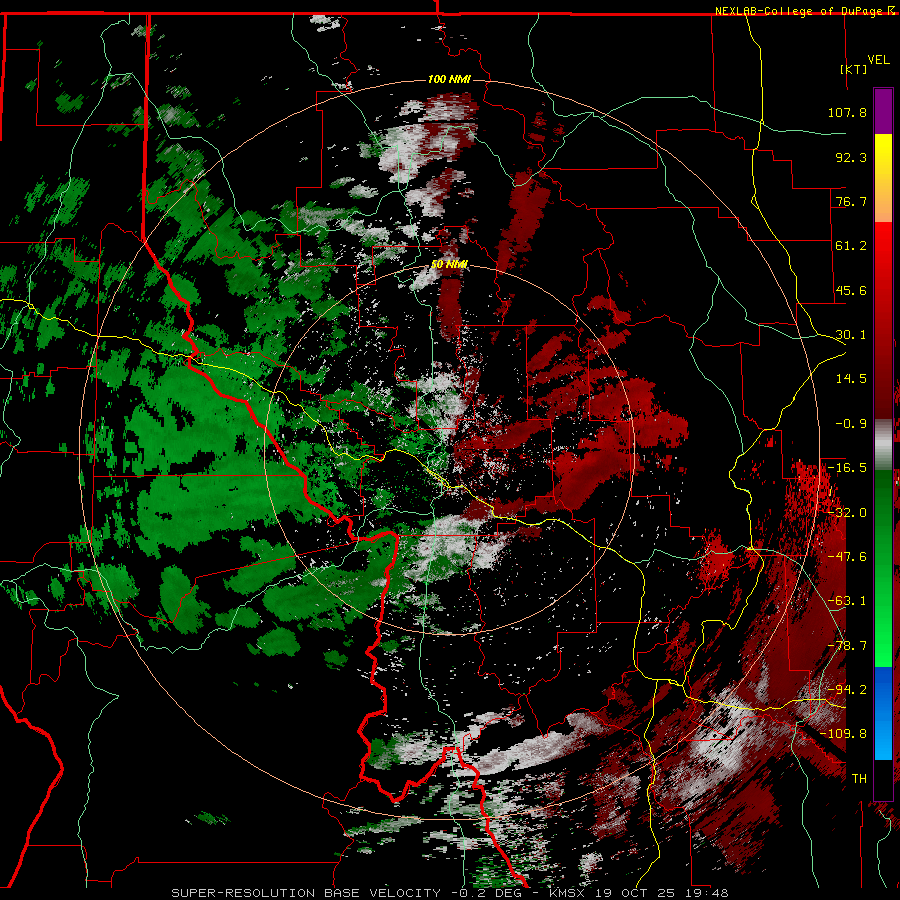Click the -16.5 velocity scale value
This screenshot has height=900, width=900.
coord(847,468)
